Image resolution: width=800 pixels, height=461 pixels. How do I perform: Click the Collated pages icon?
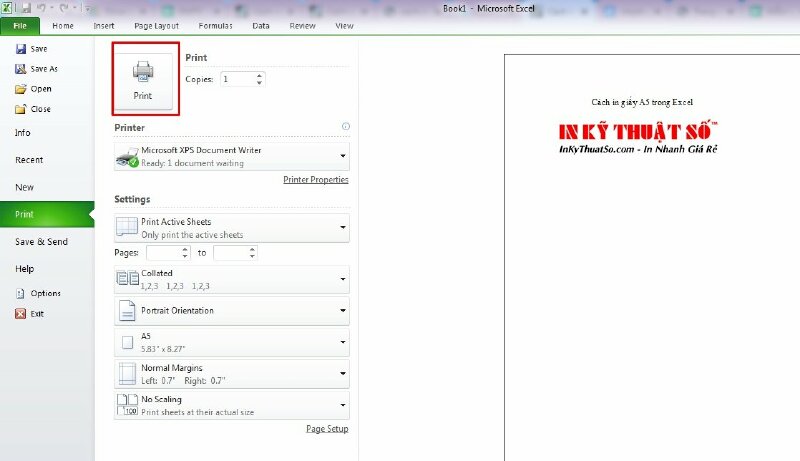pos(127,278)
